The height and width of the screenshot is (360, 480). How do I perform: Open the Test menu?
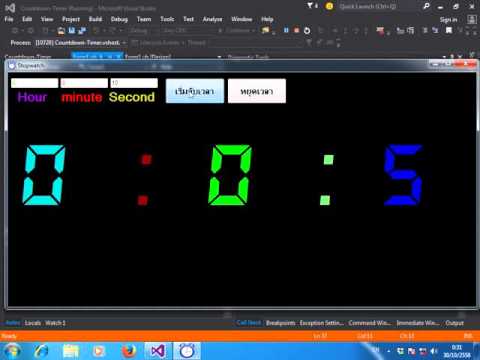point(188,19)
